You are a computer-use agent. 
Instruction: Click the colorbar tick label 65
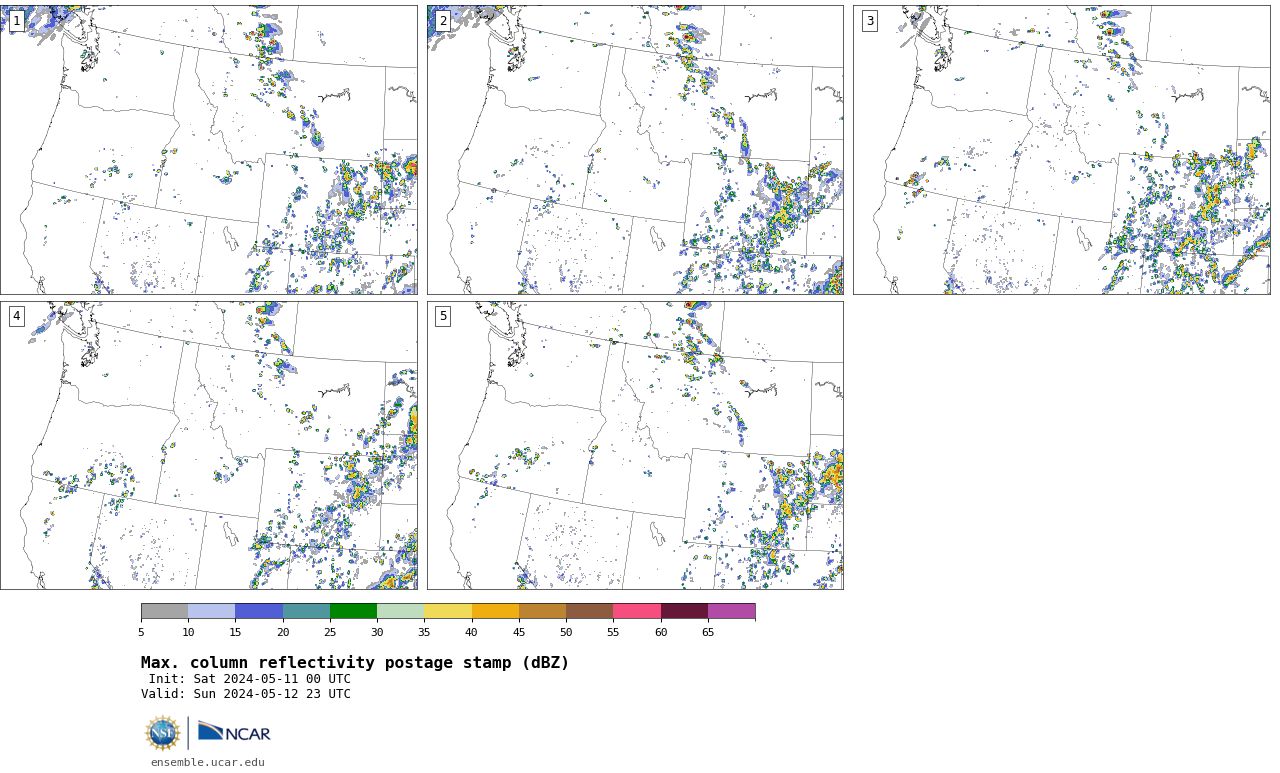708,632
